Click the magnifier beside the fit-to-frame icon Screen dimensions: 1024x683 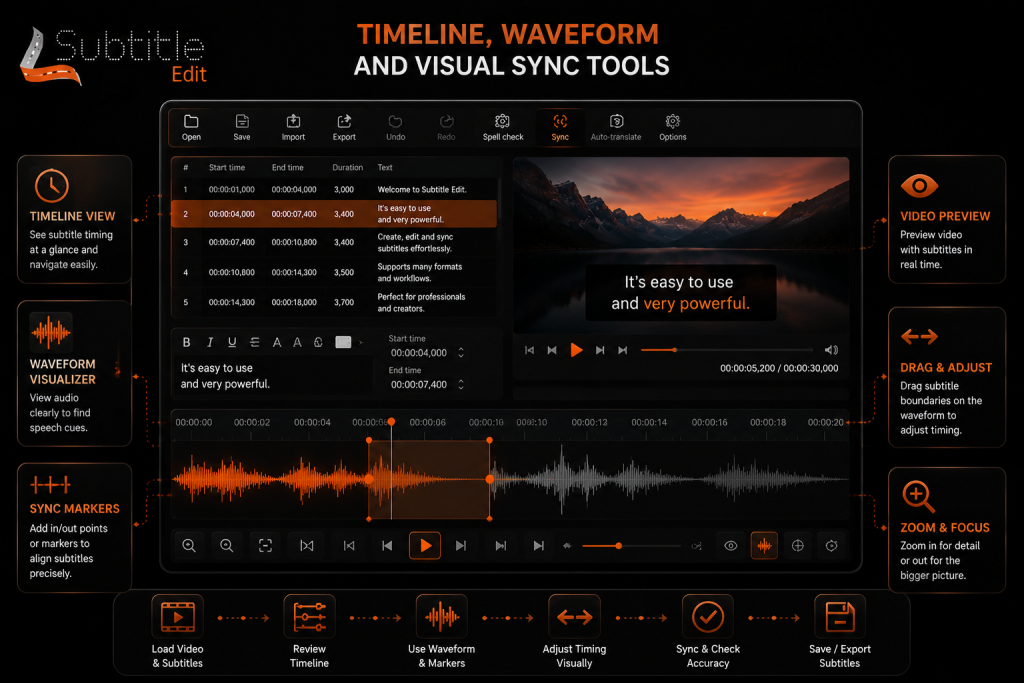tap(227, 546)
